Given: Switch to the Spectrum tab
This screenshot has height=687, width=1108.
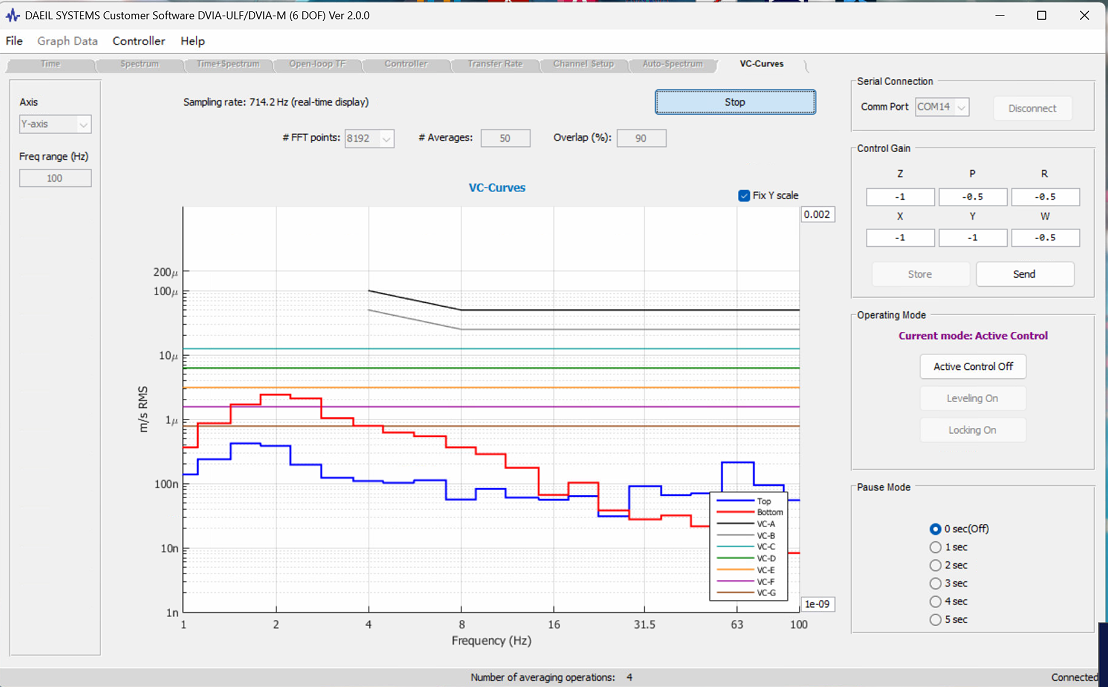Looking at the screenshot, I should click(139, 64).
